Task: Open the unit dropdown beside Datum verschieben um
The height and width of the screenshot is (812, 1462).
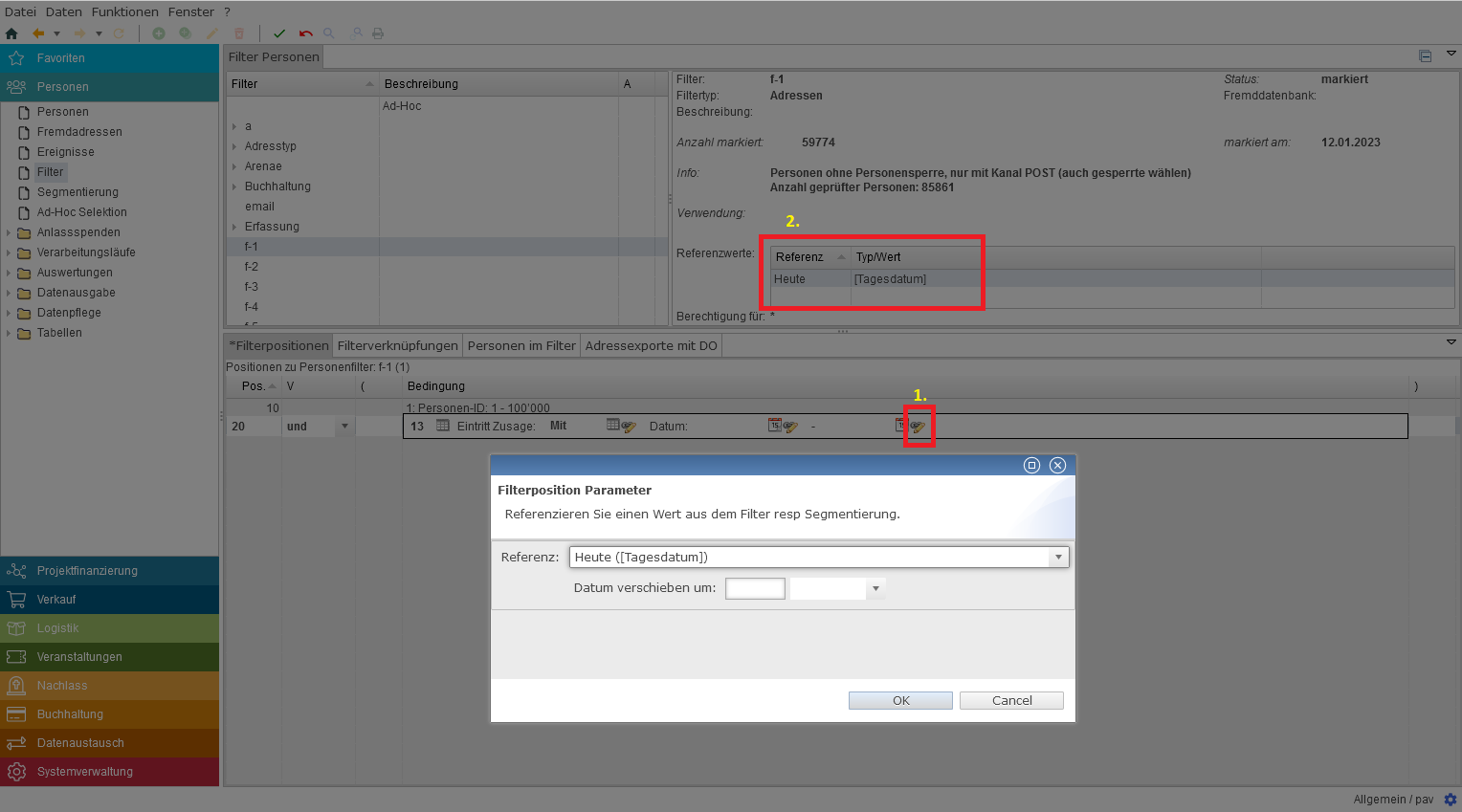Action: tap(875, 589)
